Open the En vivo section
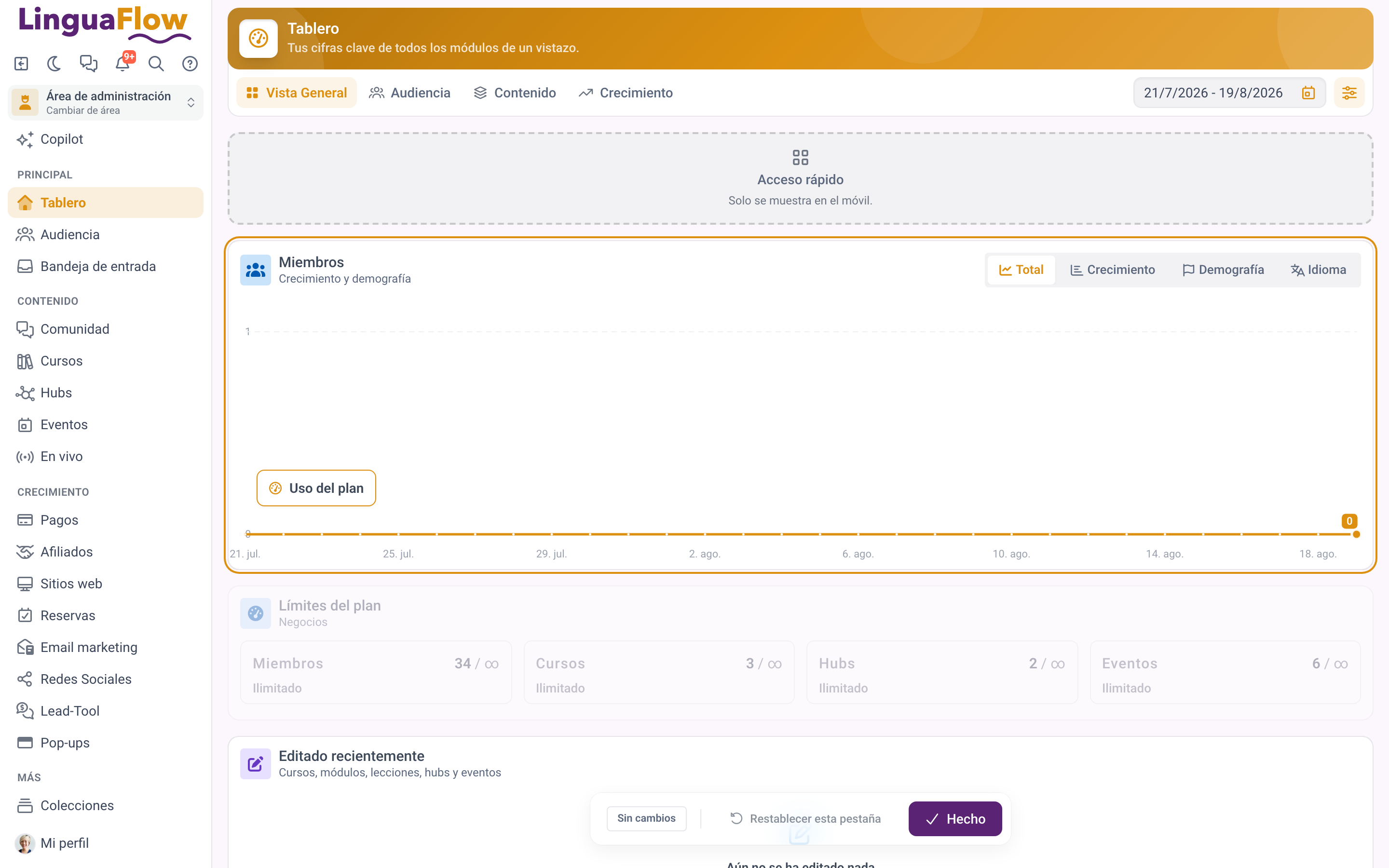The width and height of the screenshot is (1389, 868). (106, 456)
